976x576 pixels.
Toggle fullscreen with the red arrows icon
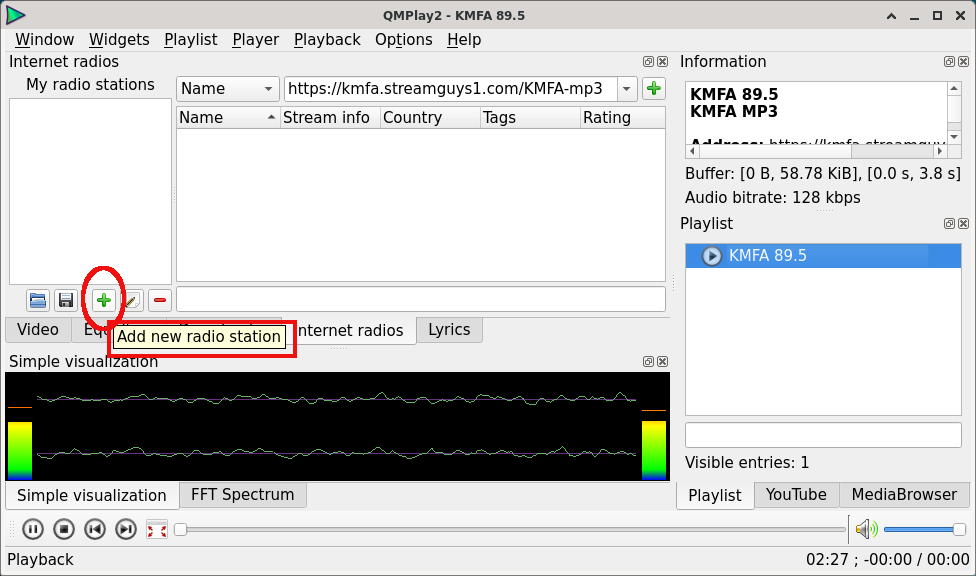157,530
